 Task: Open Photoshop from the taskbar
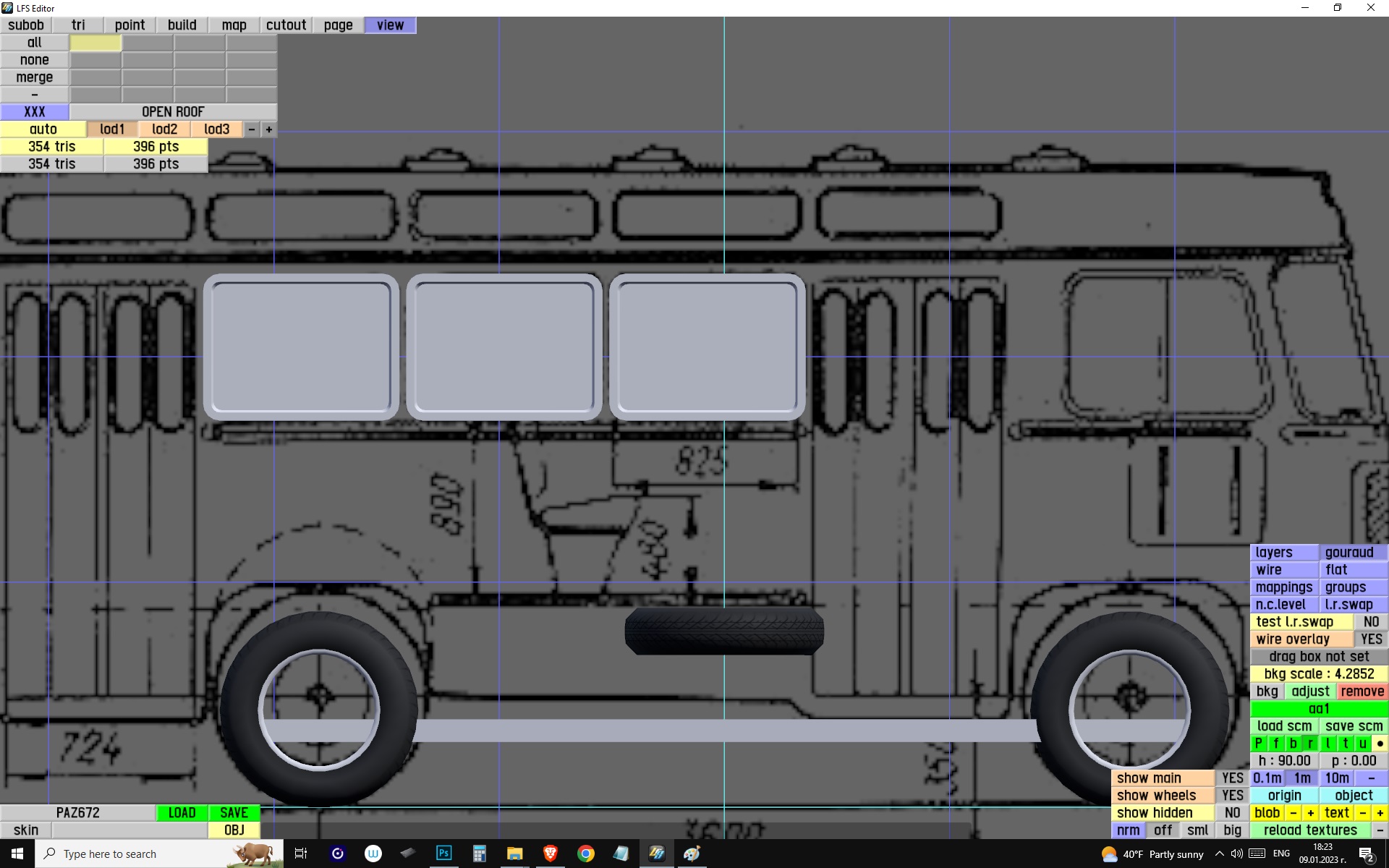(x=443, y=854)
